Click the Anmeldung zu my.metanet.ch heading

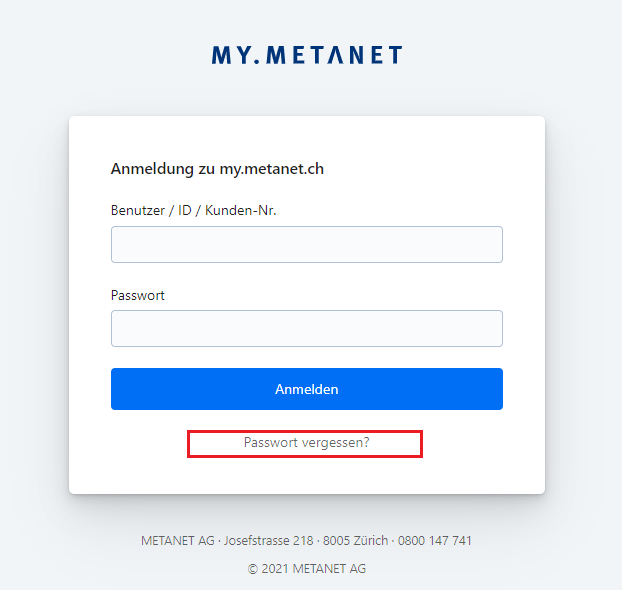coord(217,169)
